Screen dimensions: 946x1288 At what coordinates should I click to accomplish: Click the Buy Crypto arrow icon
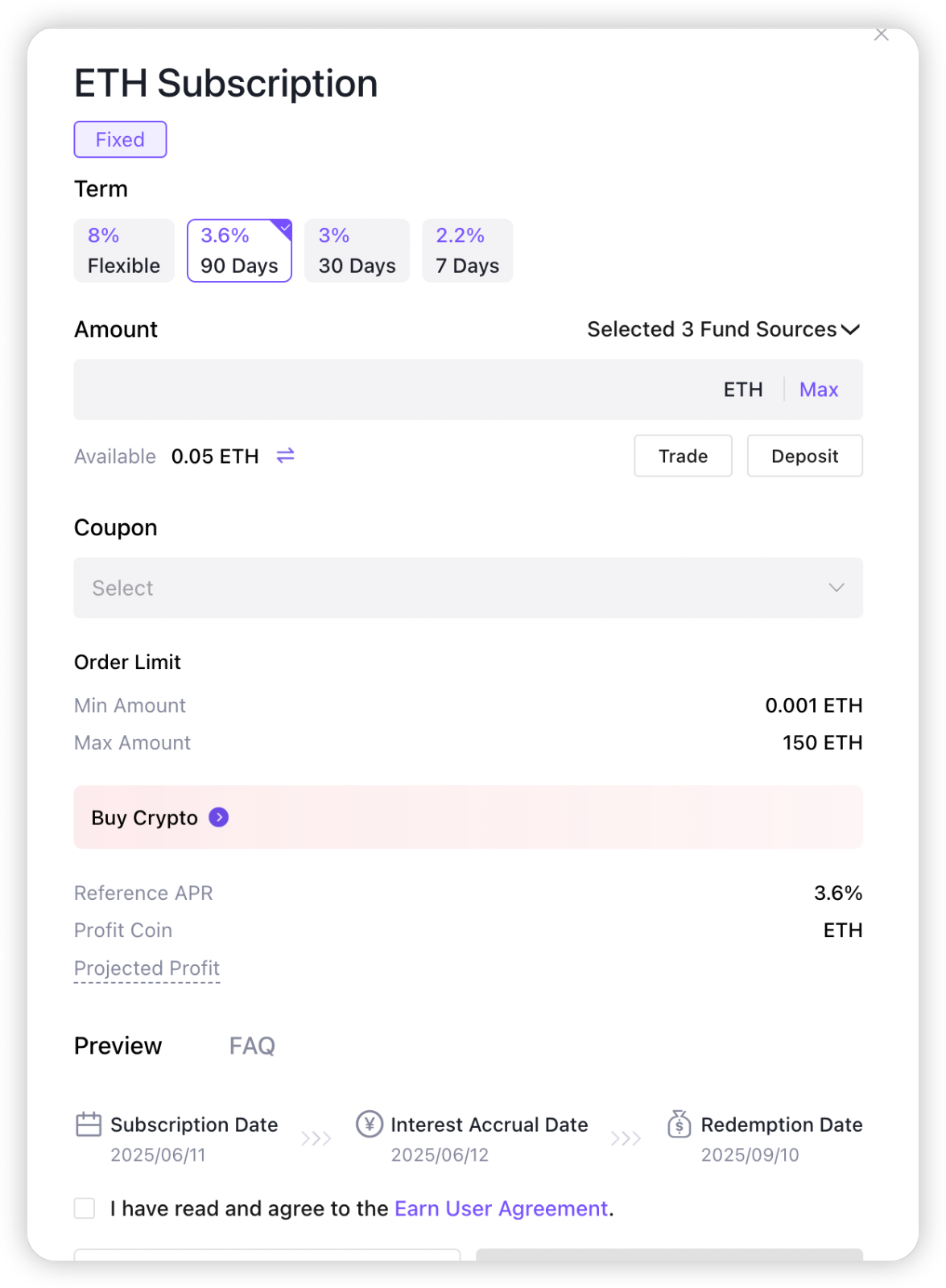coord(219,817)
